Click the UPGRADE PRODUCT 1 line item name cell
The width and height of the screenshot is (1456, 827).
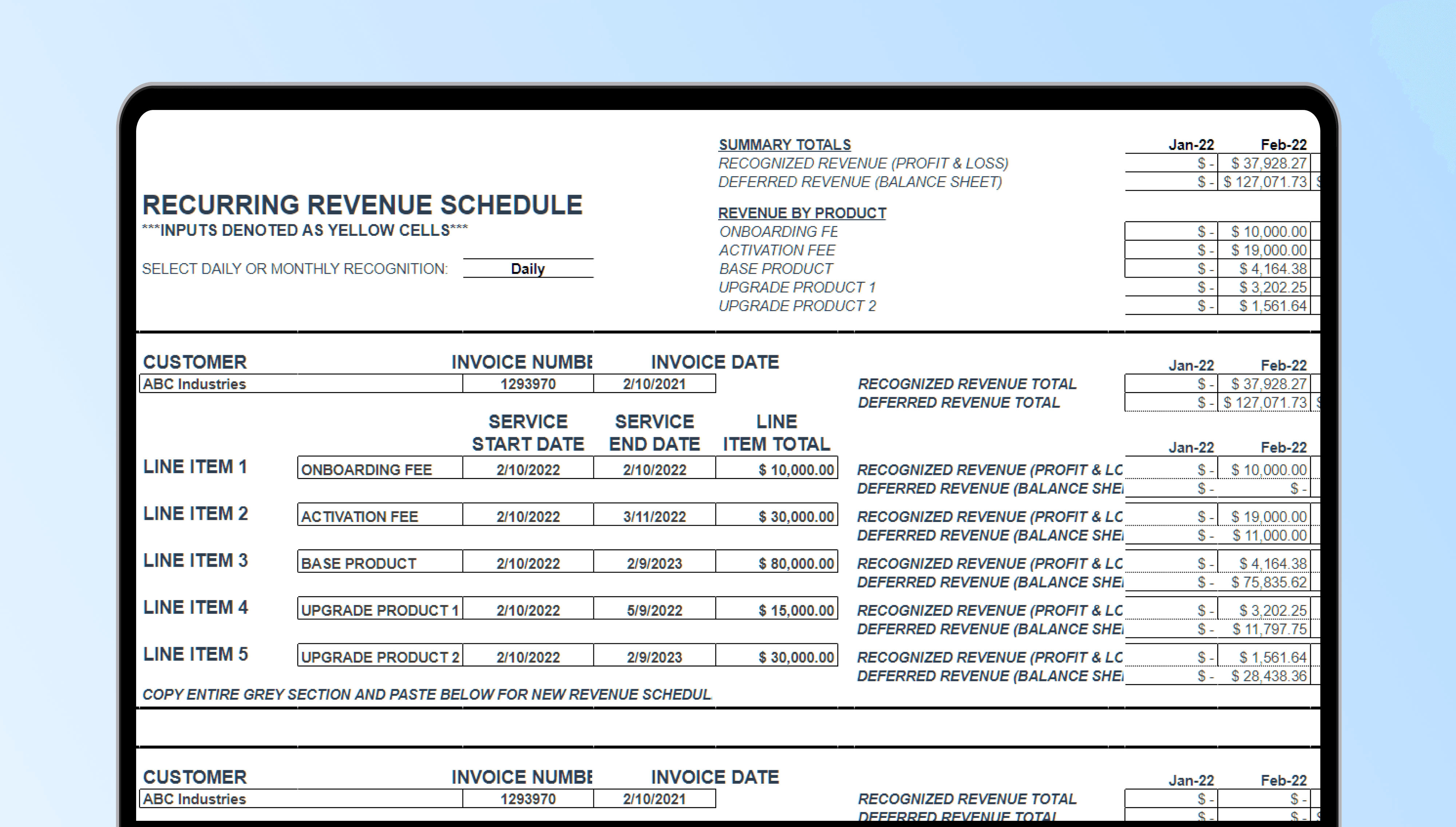(x=380, y=608)
